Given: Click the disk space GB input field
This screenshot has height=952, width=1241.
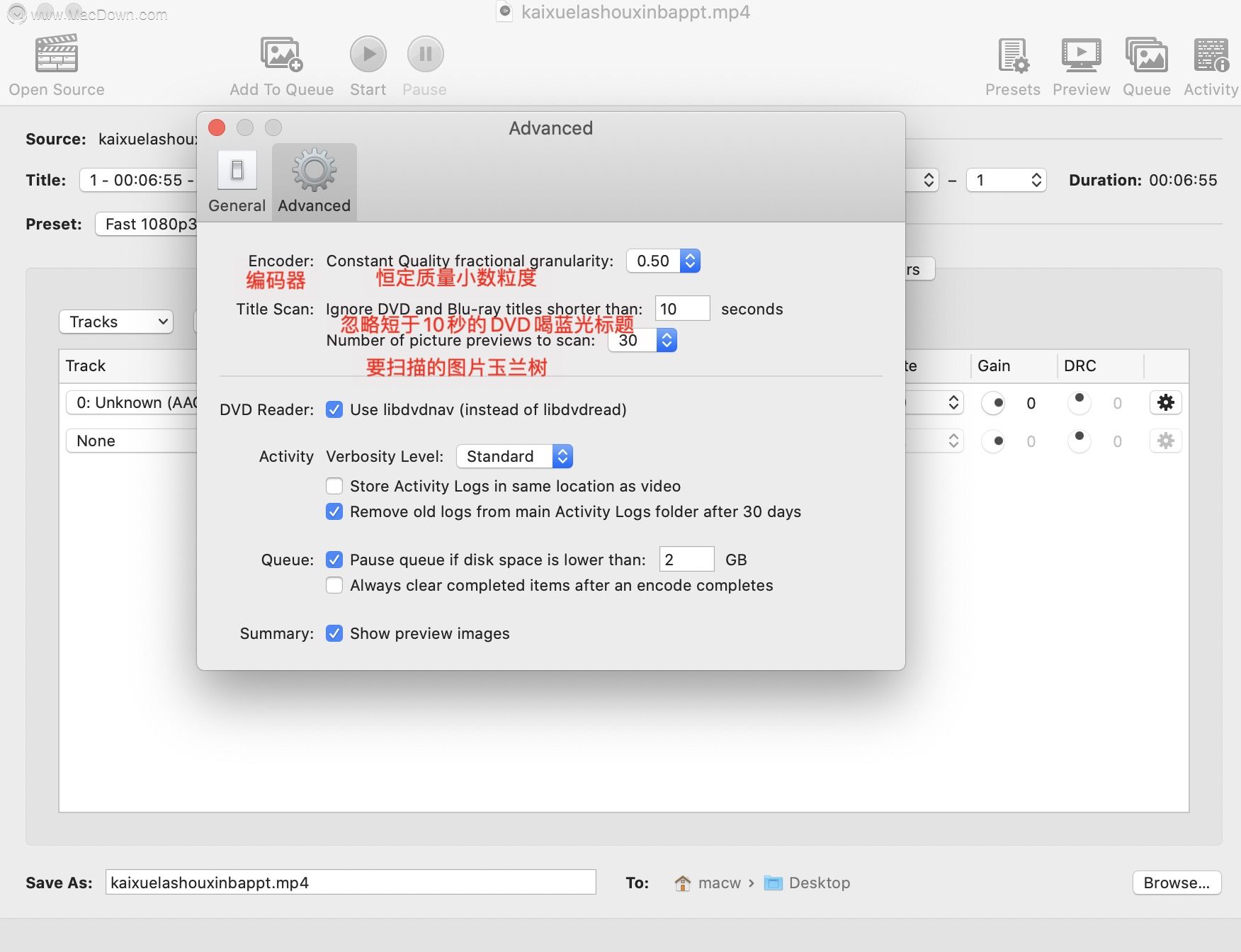Looking at the screenshot, I should (686, 560).
